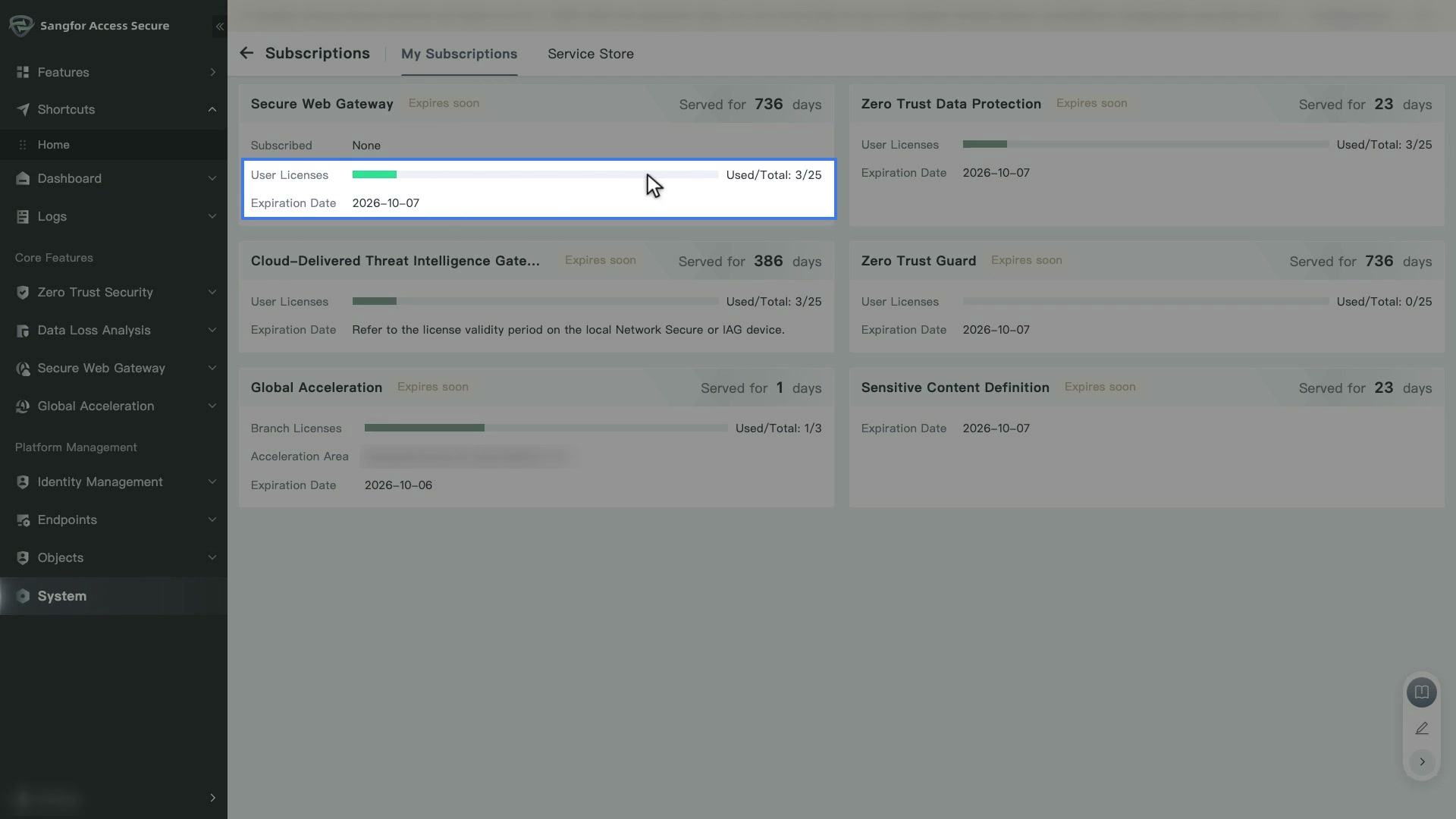
Task: Click the blurred Acceleration Area value
Action: 466,457
